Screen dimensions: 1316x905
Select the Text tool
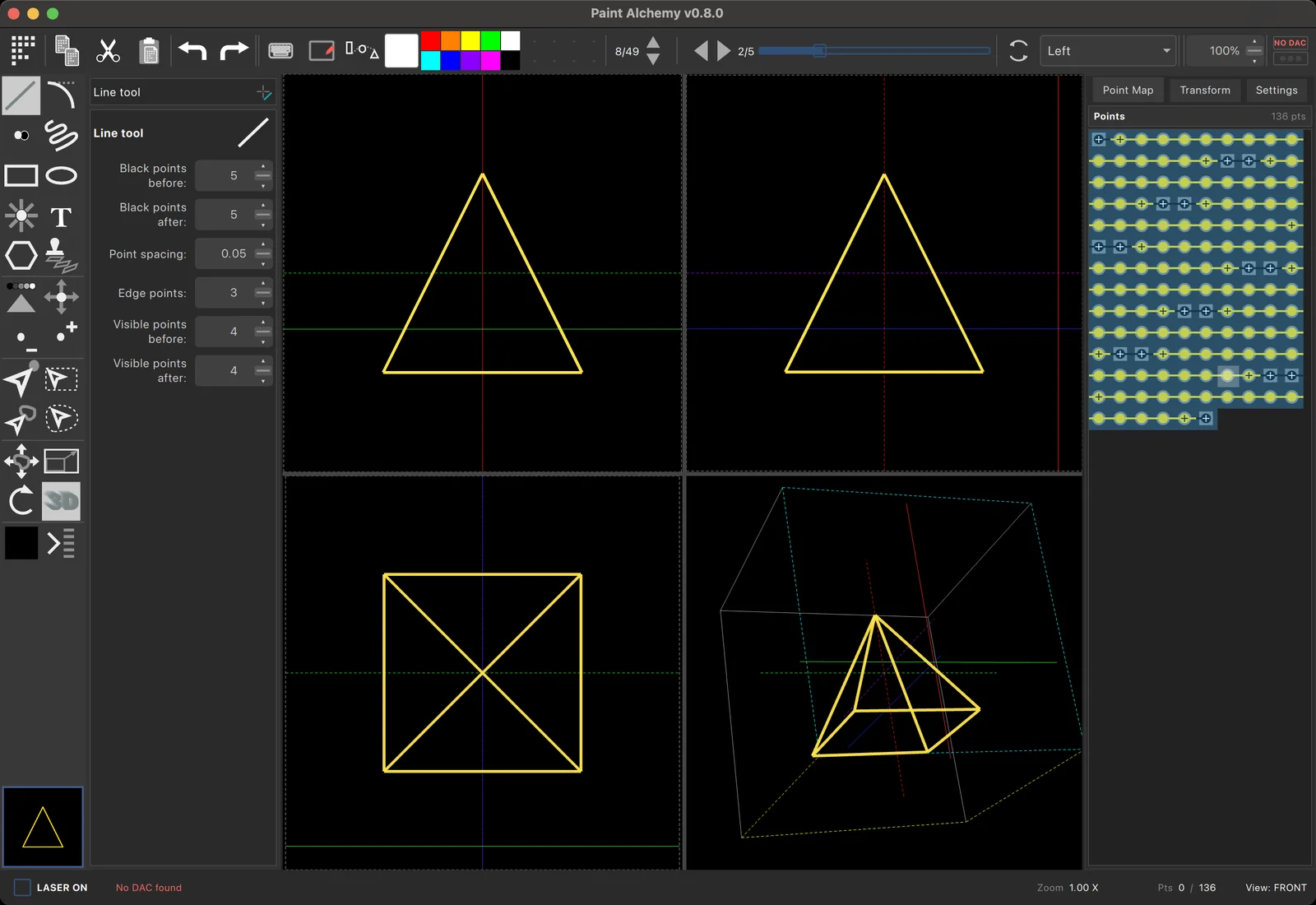pos(62,217)
